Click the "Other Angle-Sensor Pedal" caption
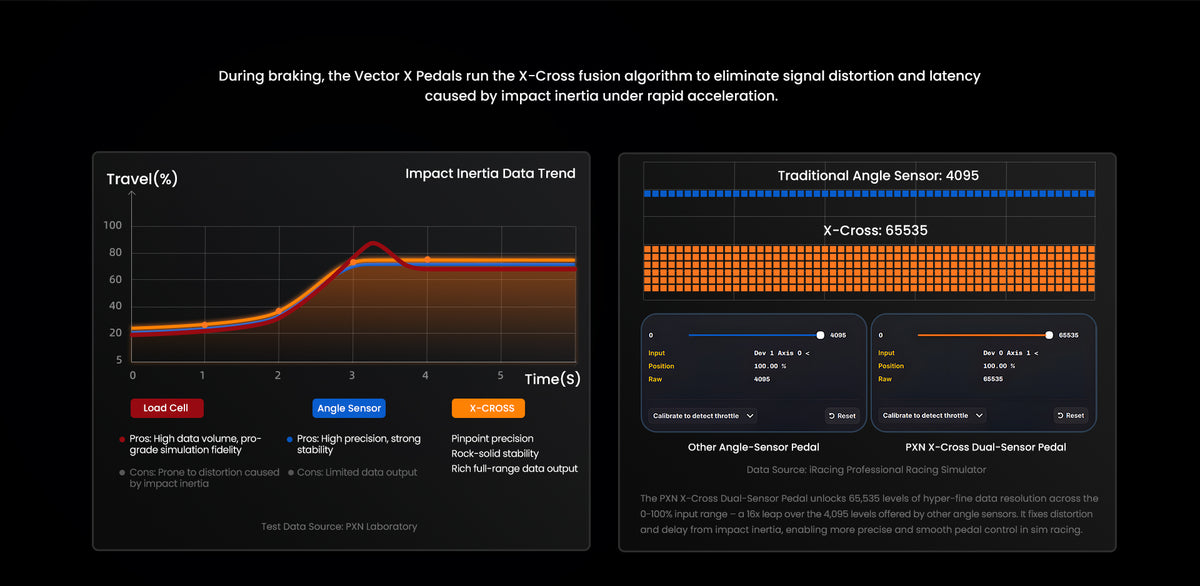The width and height of the screenshot is (1200, 586). tap(752, 447)
